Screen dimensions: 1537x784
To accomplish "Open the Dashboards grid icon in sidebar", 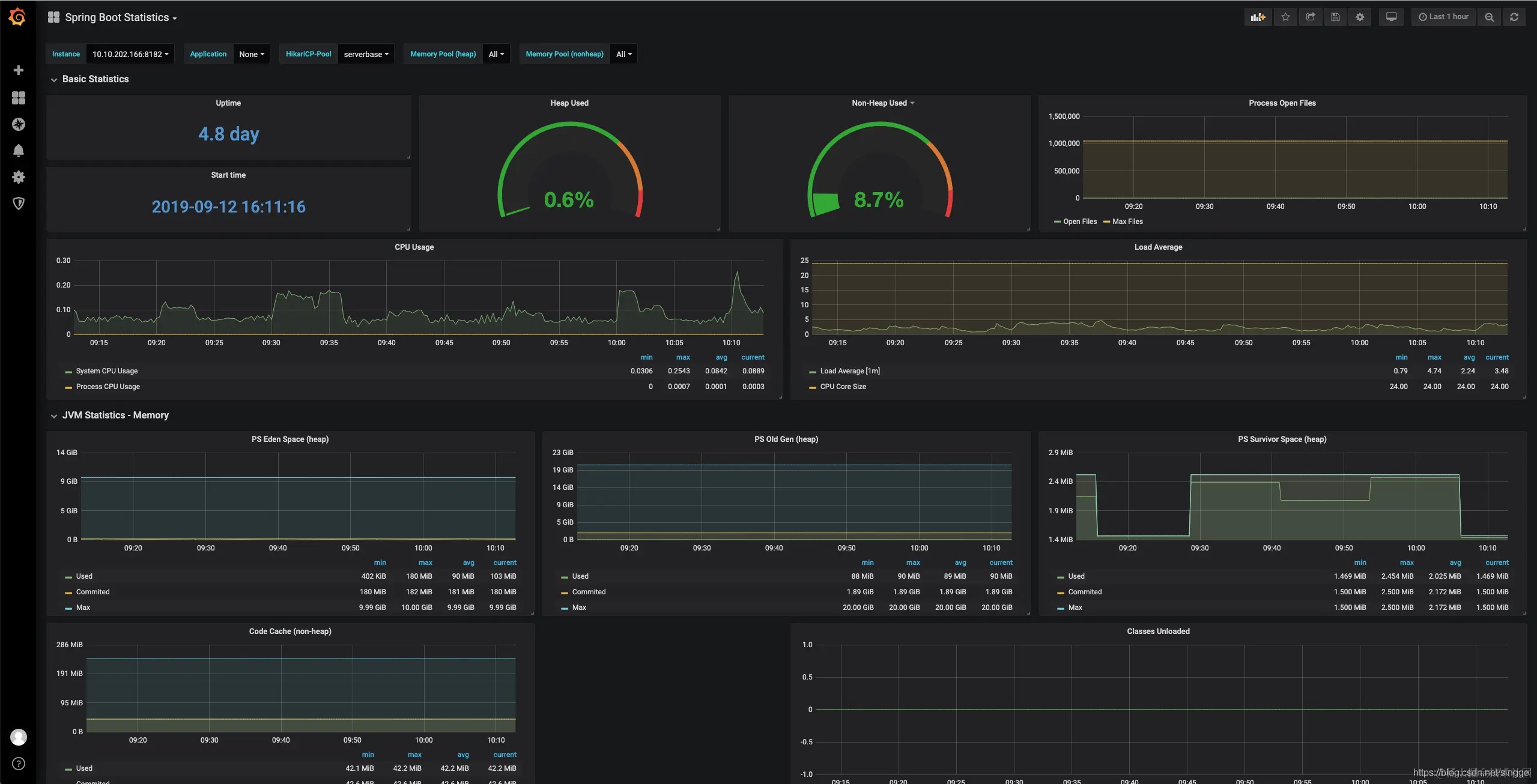I will click(19, 98).
